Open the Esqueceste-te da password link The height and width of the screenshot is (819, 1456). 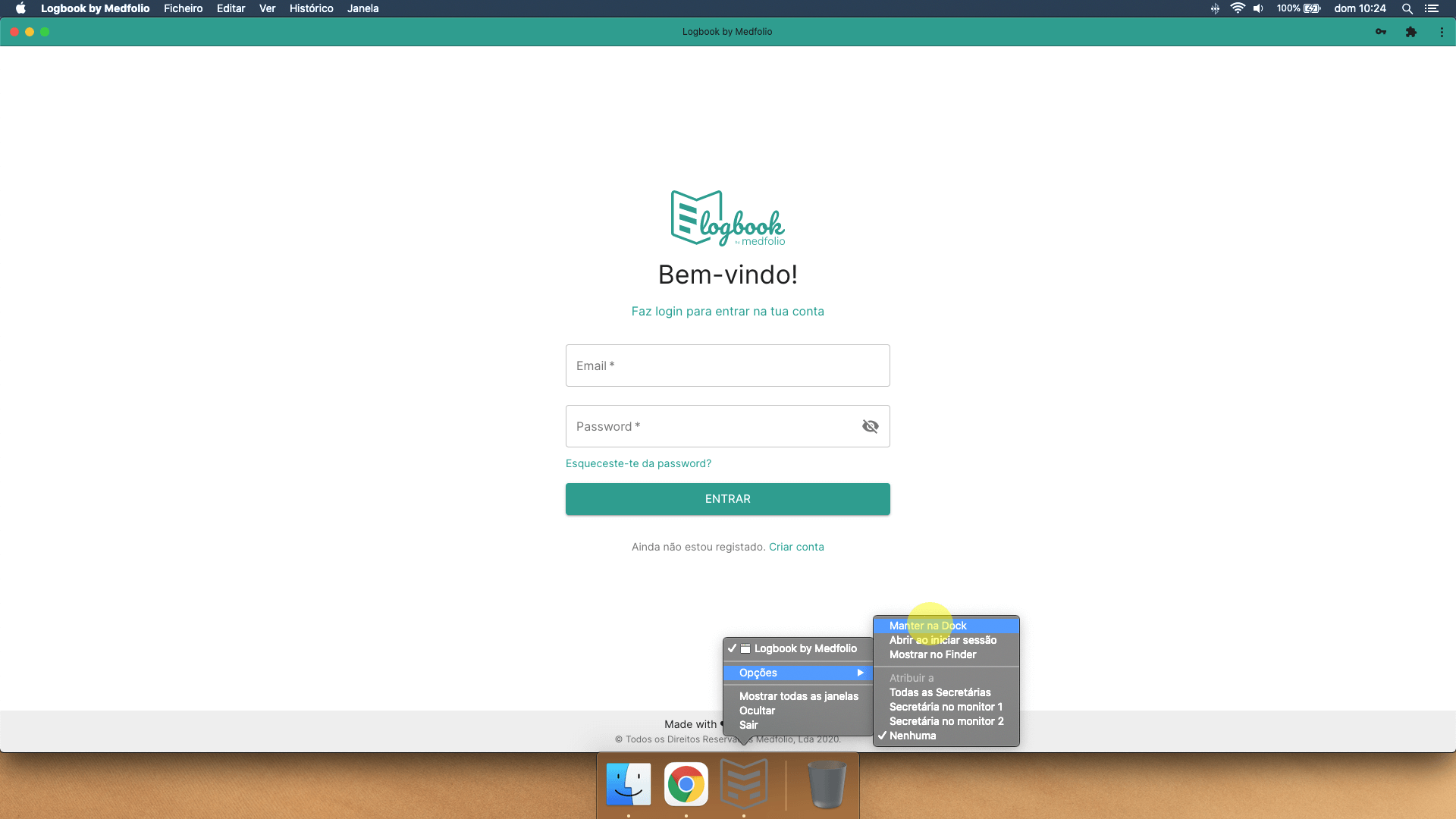[639, 463]
